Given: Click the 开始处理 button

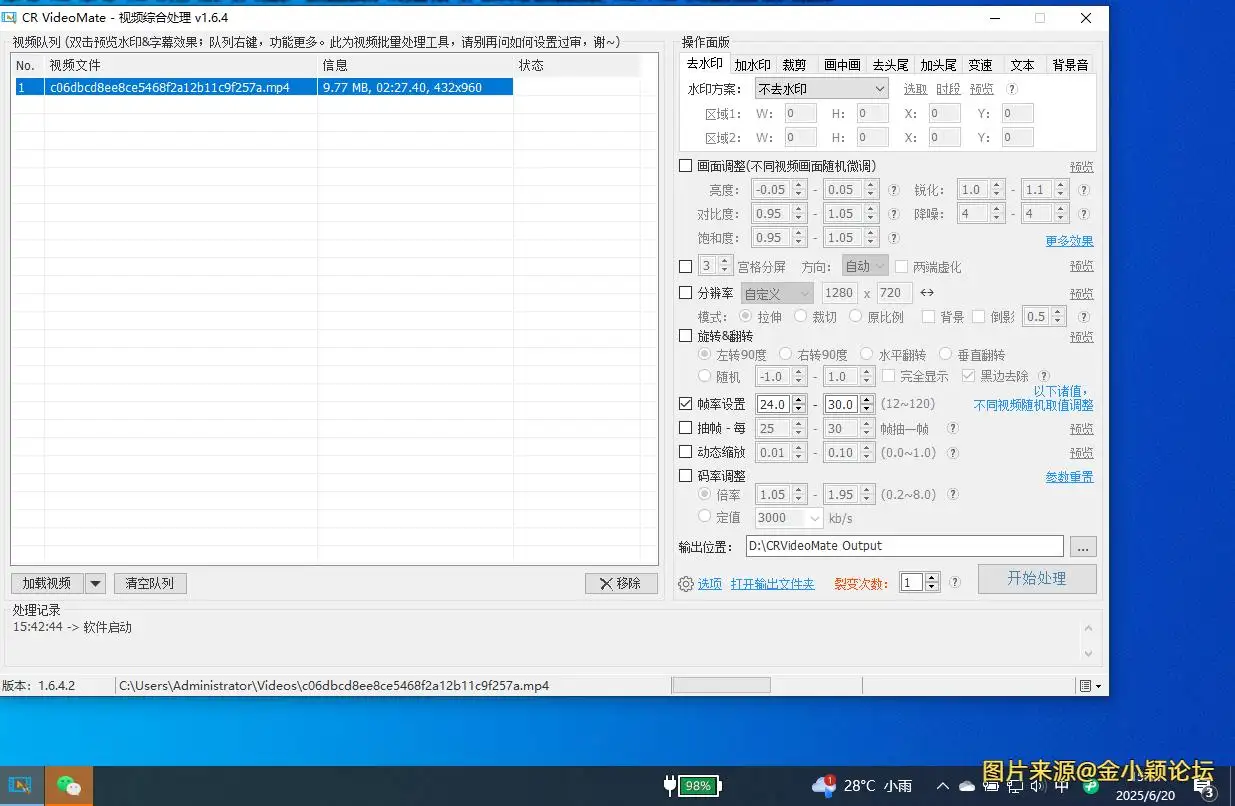Looking at the screenshot, I should [x=1037, y=579].
